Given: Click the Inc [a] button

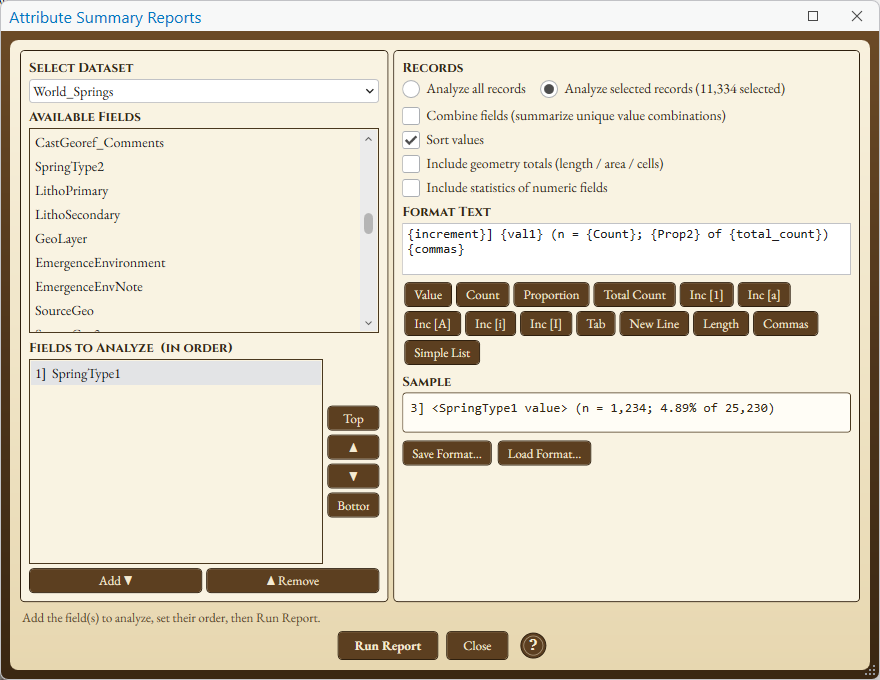Looking at the screenshot, I should pyautogui.click(x=764, y=295).
